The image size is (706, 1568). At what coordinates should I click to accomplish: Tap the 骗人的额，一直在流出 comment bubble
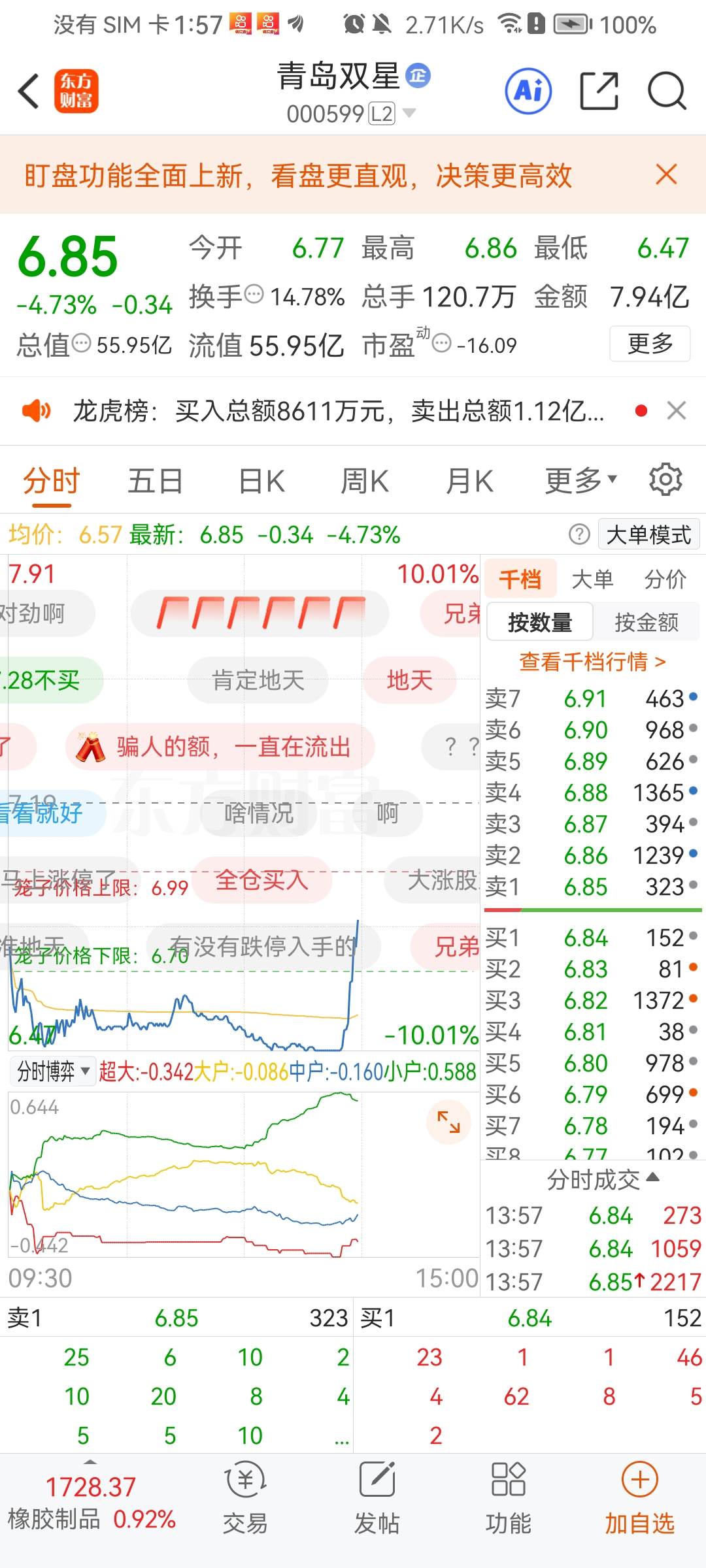click(x=220, y=747)
